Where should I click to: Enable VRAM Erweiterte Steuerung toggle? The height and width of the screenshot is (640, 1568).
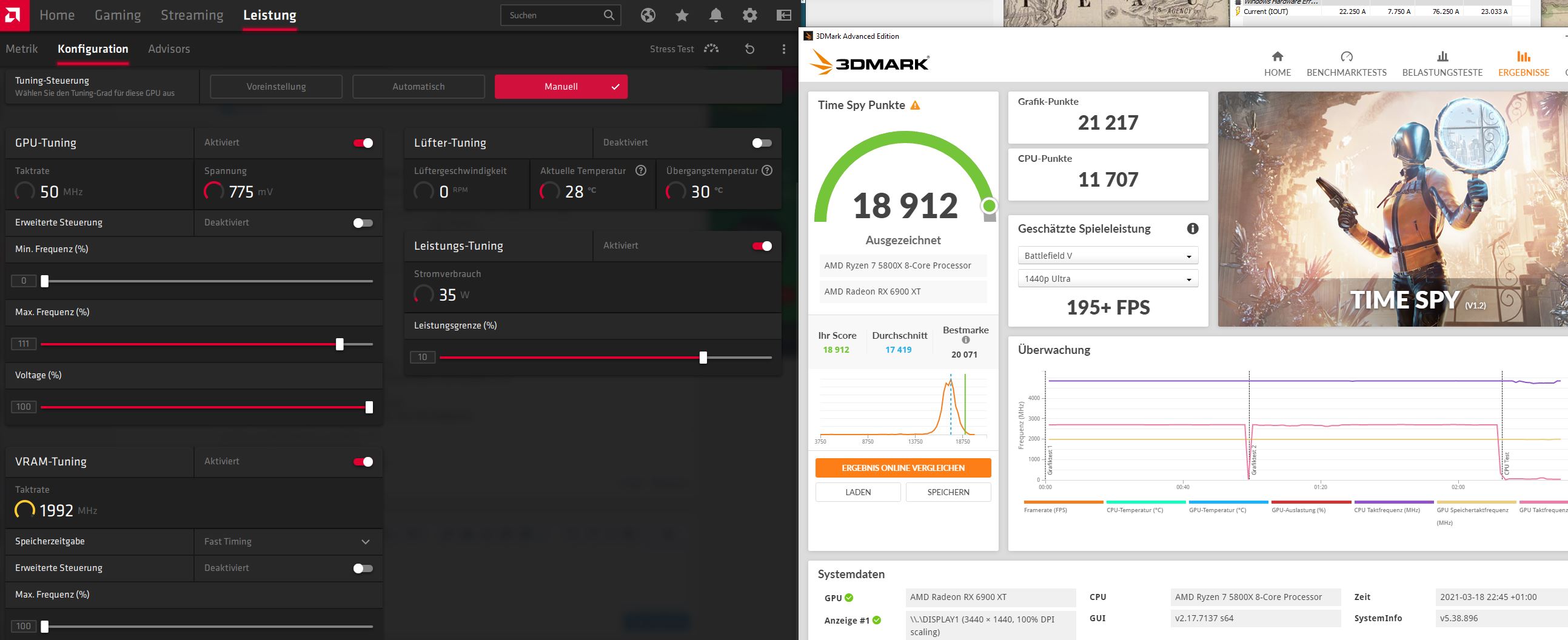pos(363,568)
